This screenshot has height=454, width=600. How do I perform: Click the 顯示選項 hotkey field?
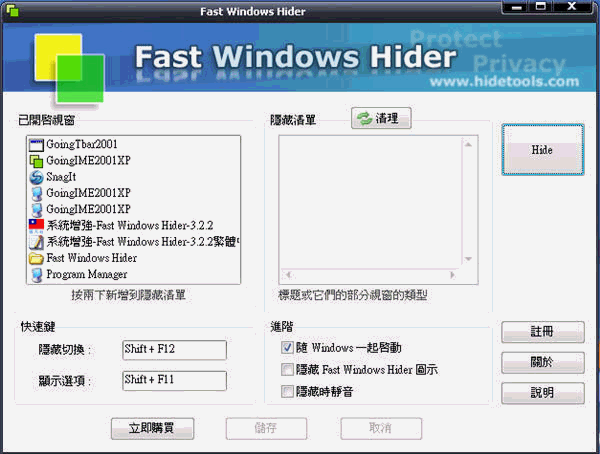point(173,380)
